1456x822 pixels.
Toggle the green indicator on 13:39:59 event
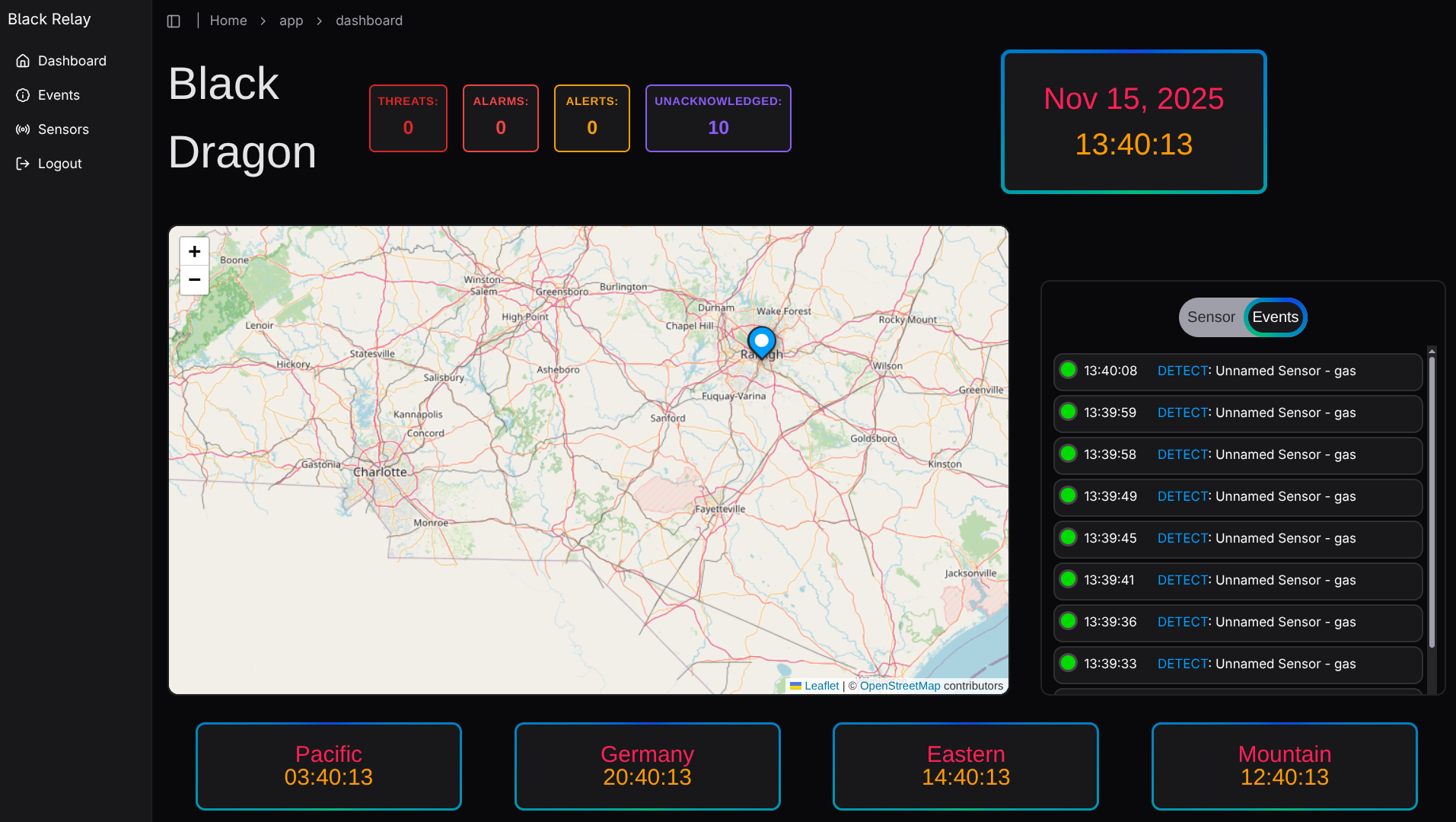click(1069, 413)
